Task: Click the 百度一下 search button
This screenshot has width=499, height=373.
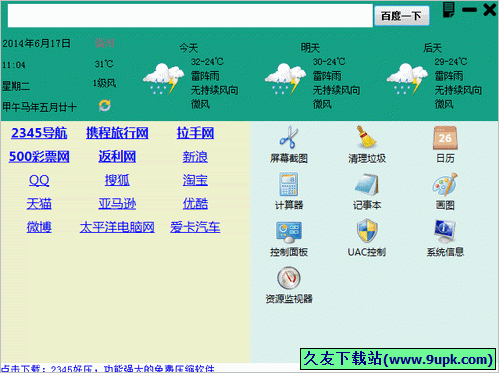Action: click(x=402, y=16)
